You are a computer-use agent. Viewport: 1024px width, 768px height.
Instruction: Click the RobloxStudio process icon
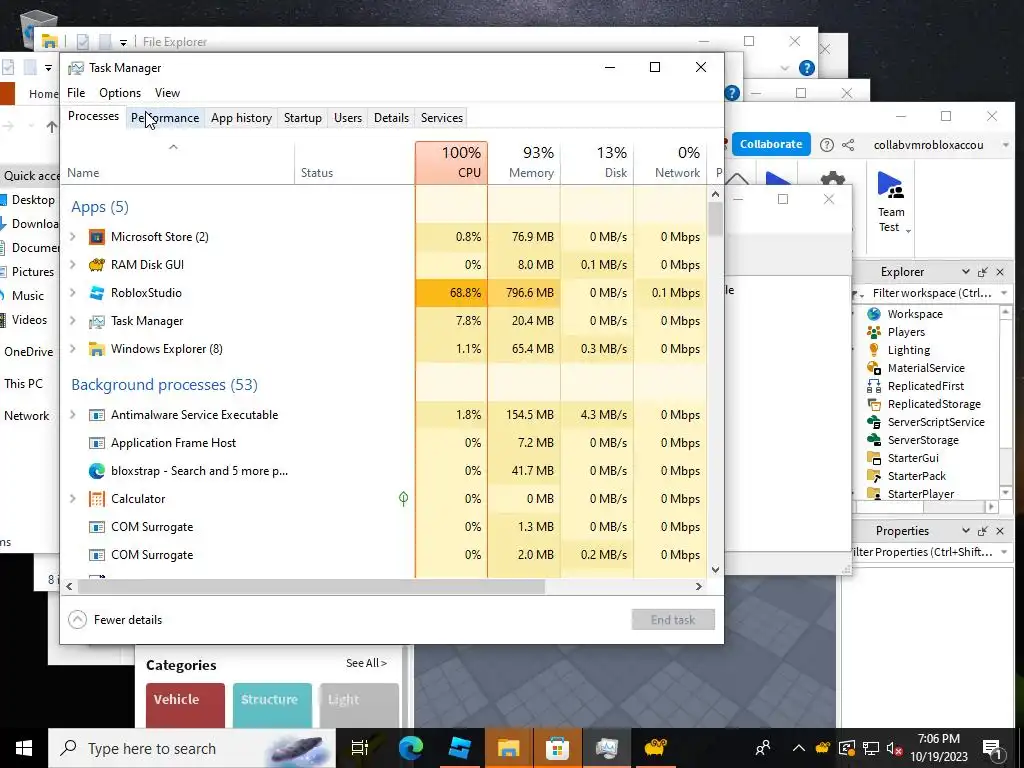97,293
